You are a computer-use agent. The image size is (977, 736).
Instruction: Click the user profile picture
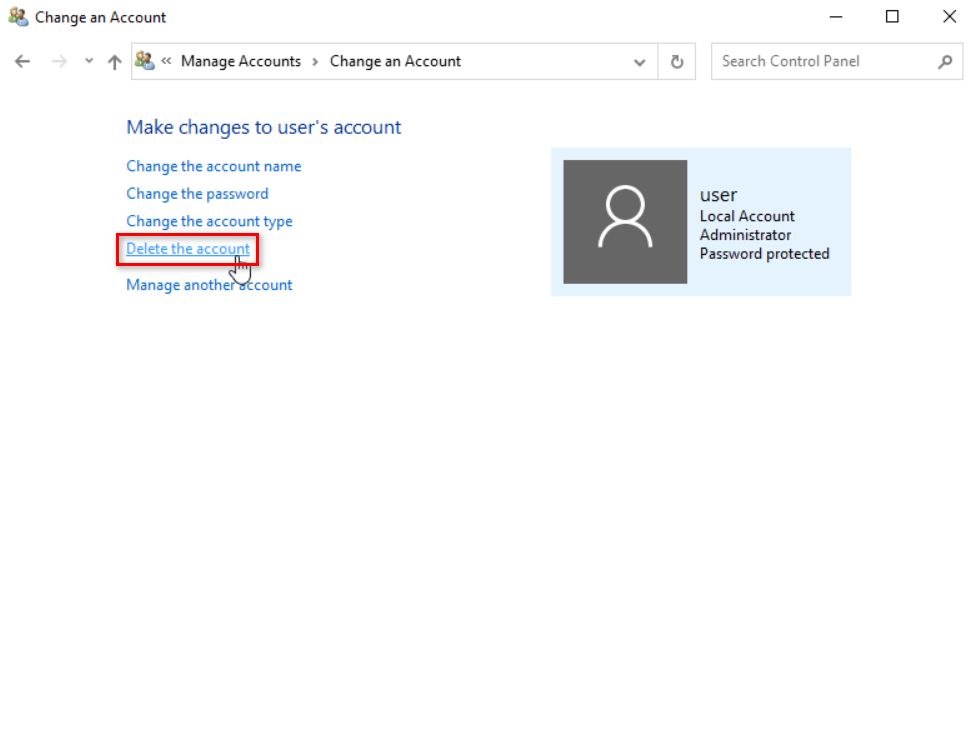coord(625,222)
